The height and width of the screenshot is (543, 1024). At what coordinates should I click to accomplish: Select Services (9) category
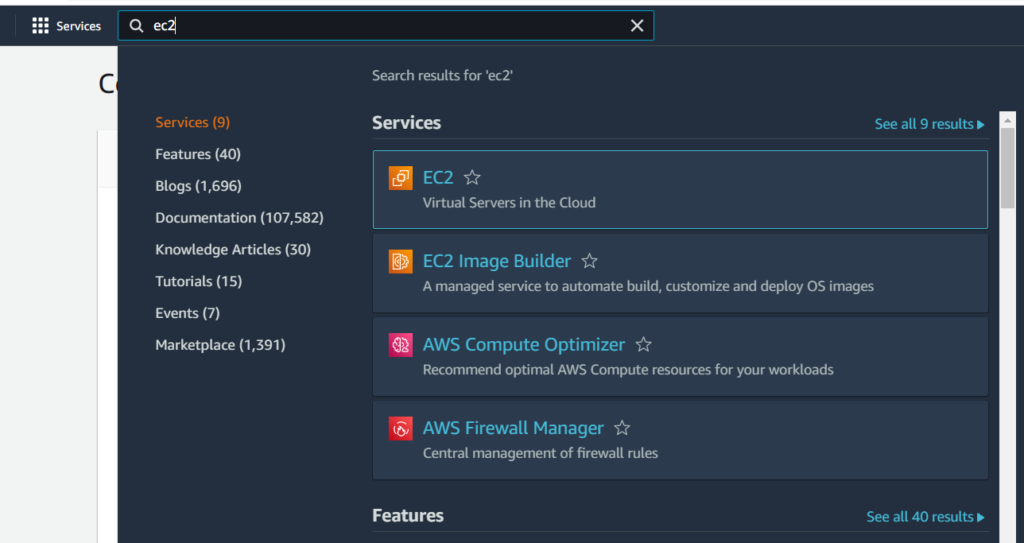(x=193, y=122)
